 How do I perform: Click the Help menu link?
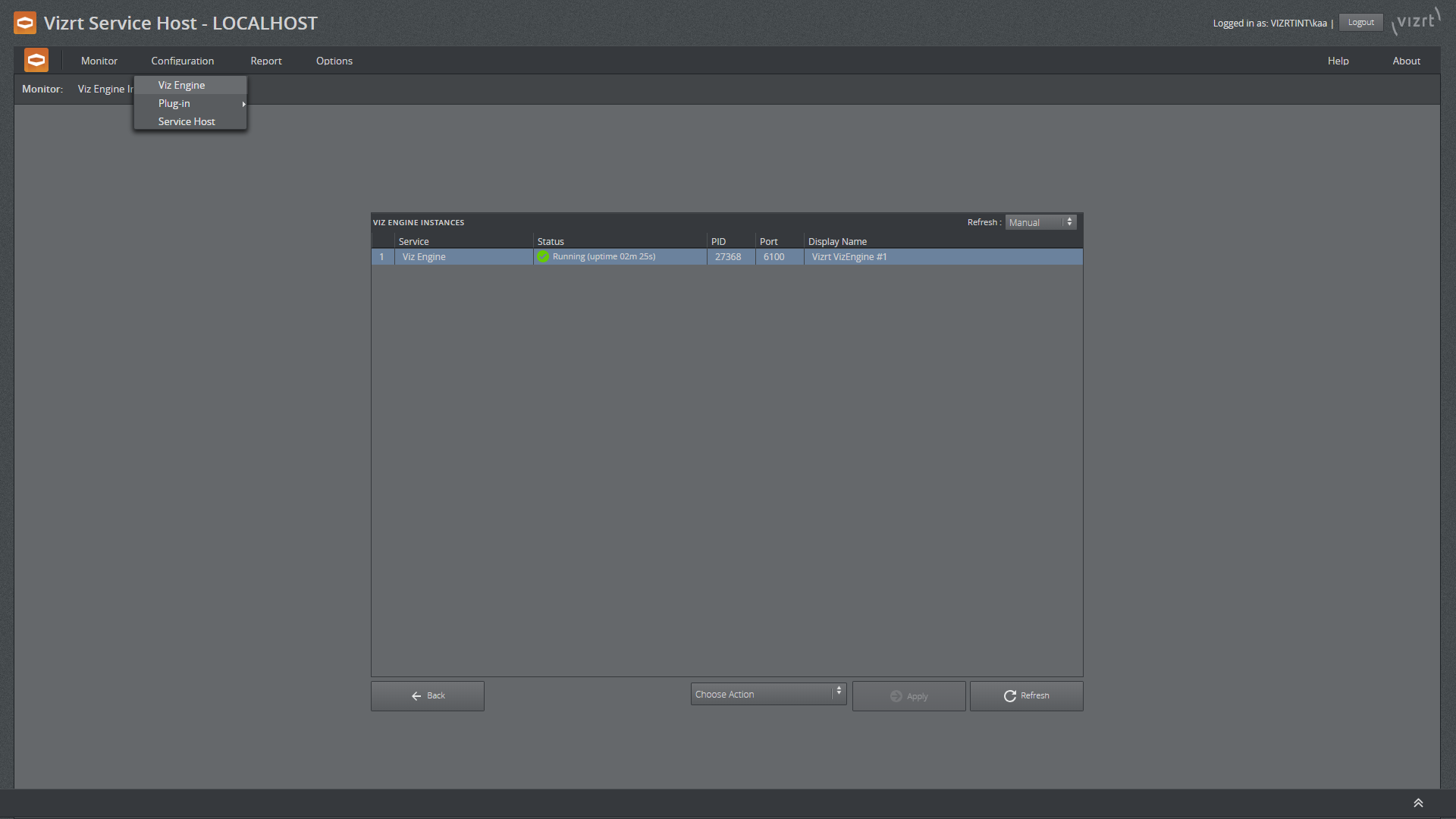tap(1338, 61)
